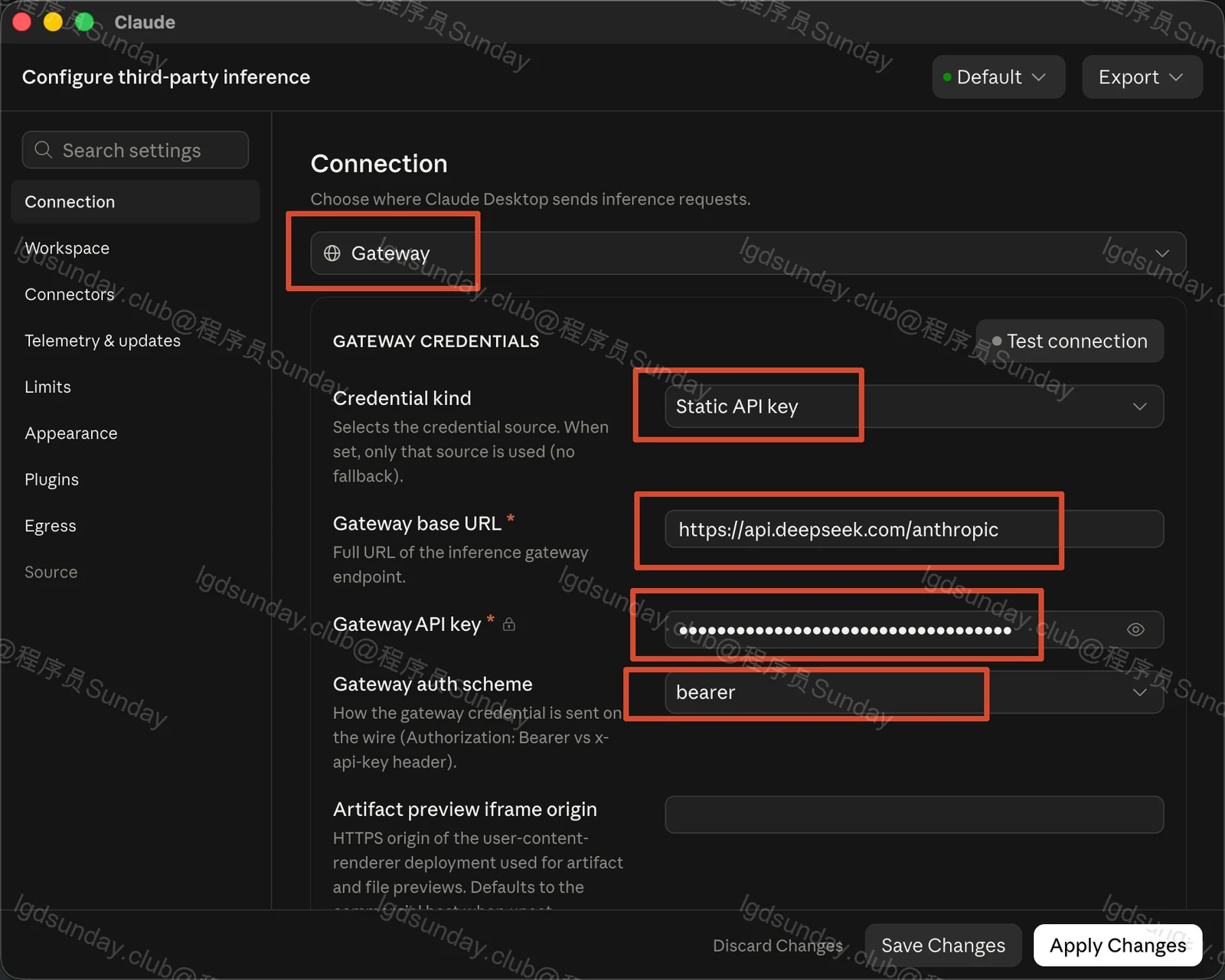Click the green status dot beside Default
The width and height of the screenshot is (1225, 980).
[x=947, y=77]
